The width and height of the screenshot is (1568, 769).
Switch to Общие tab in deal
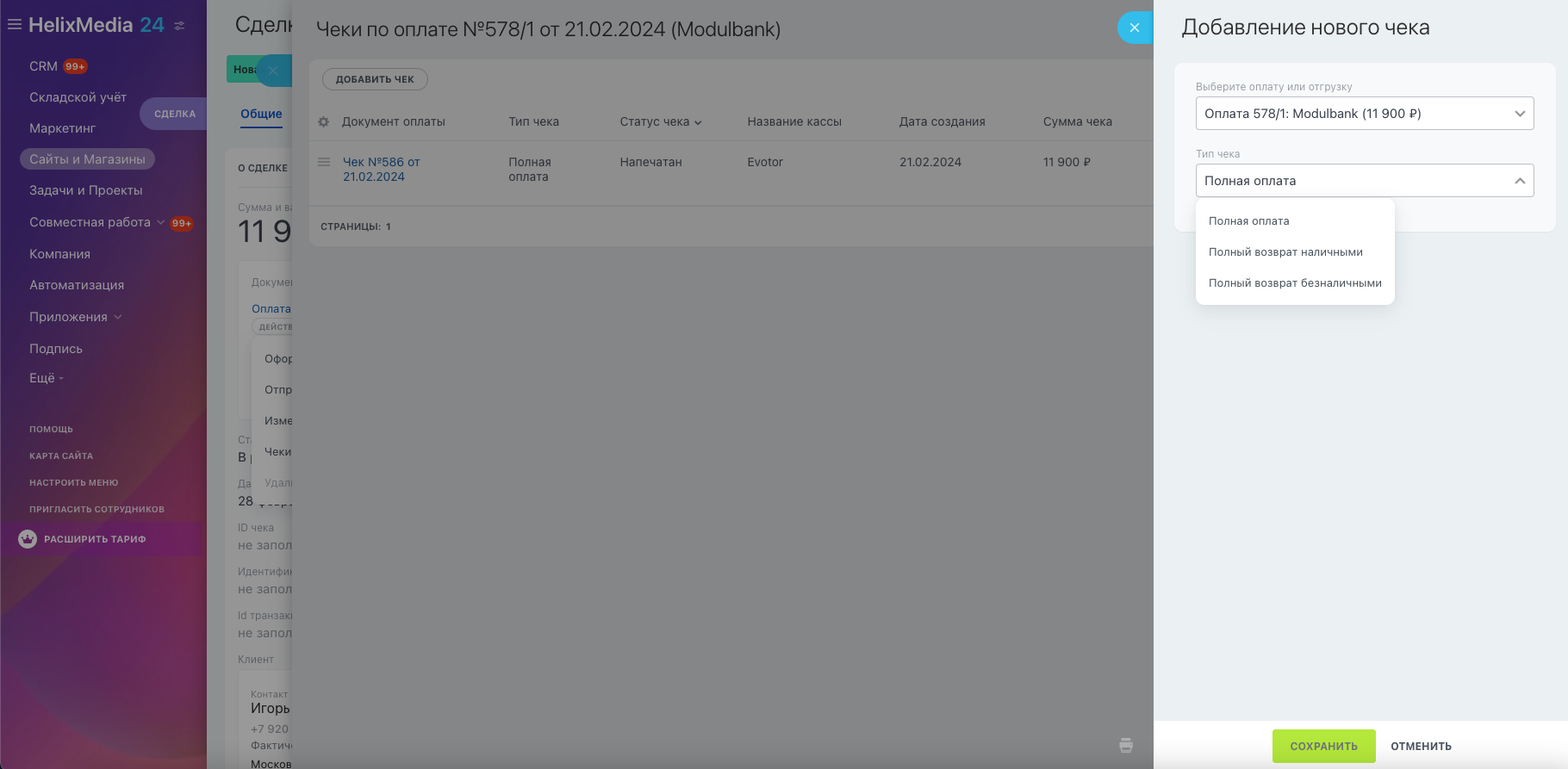(x=261, y=114)
